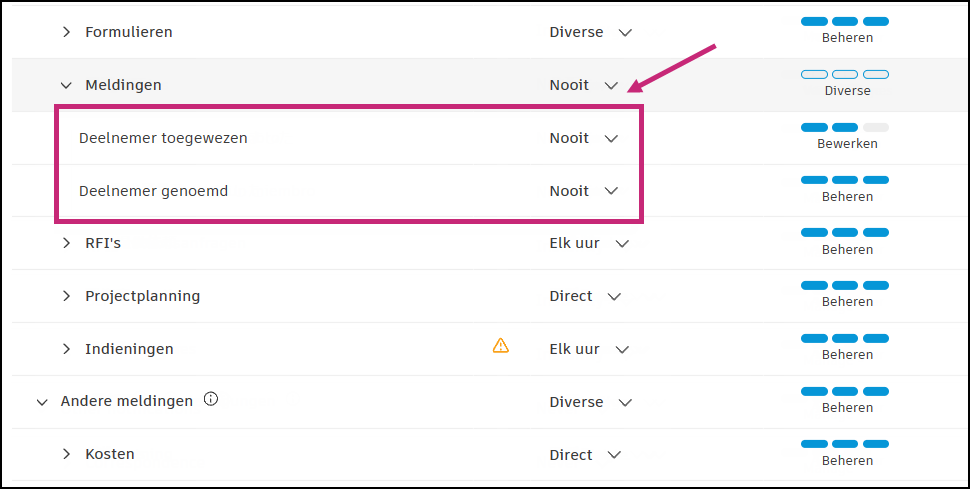
Task: Expand the Formulieren row
Action: tap(67, 32)
